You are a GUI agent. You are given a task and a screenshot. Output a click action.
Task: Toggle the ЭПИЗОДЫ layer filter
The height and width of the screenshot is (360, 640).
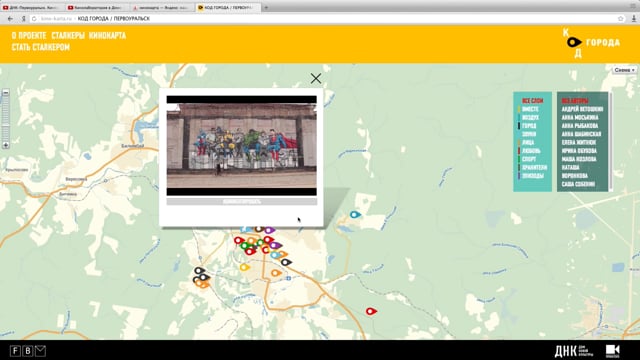(x=533, y=176)
